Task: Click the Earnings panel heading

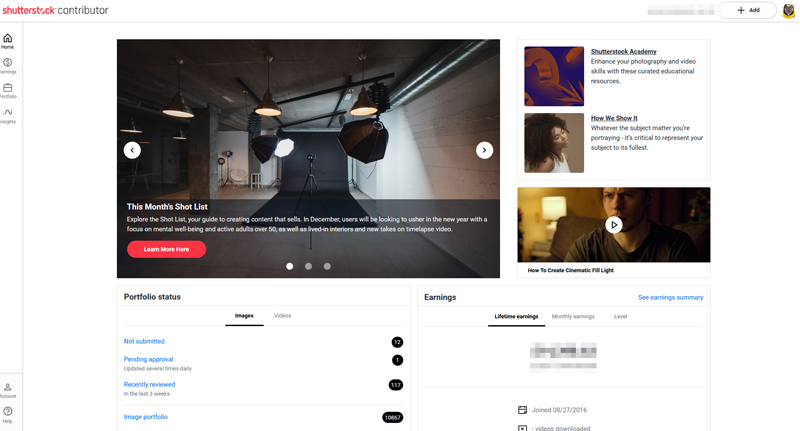Action: (x=440, y=297)
